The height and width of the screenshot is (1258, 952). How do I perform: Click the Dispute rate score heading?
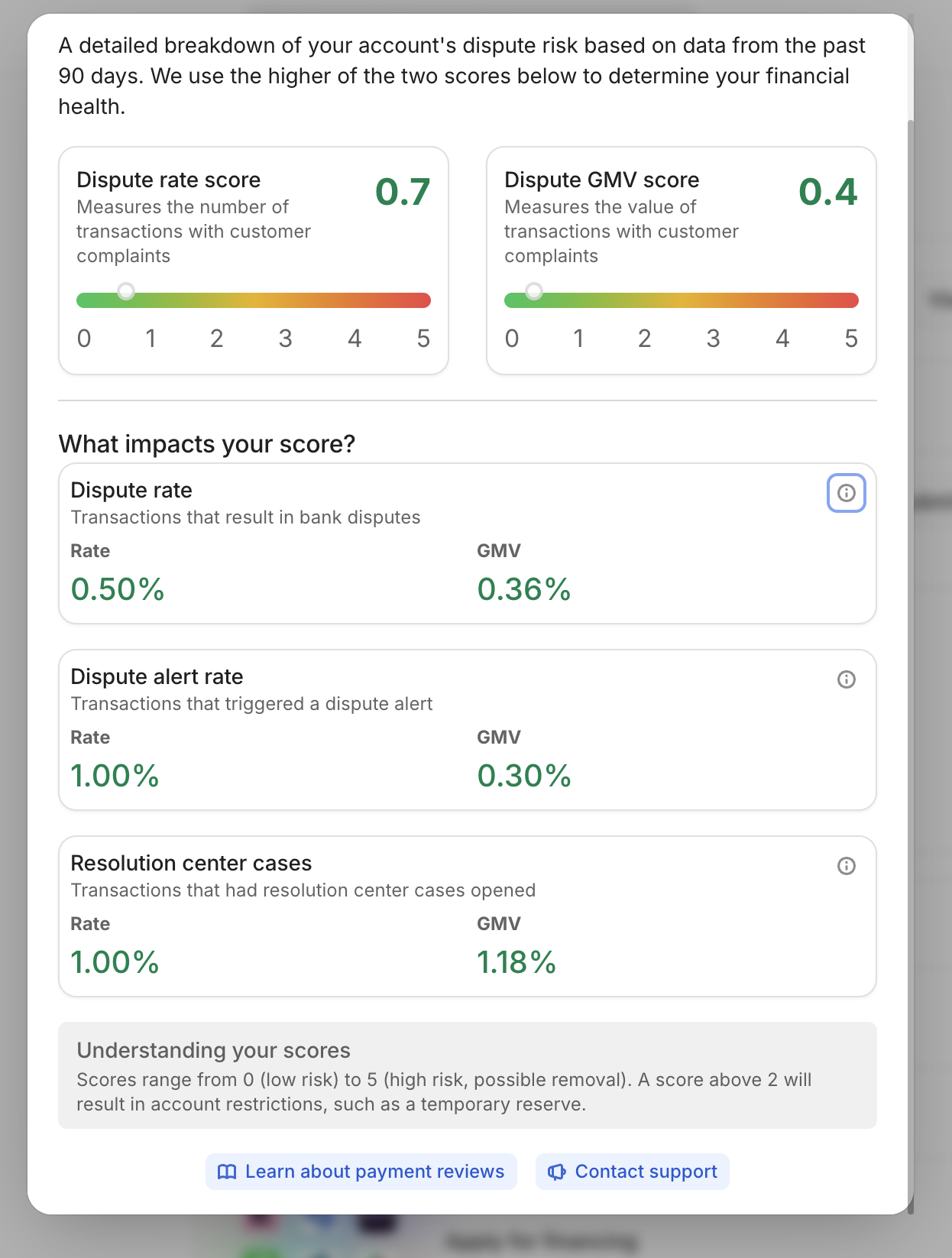click(169, 180)
